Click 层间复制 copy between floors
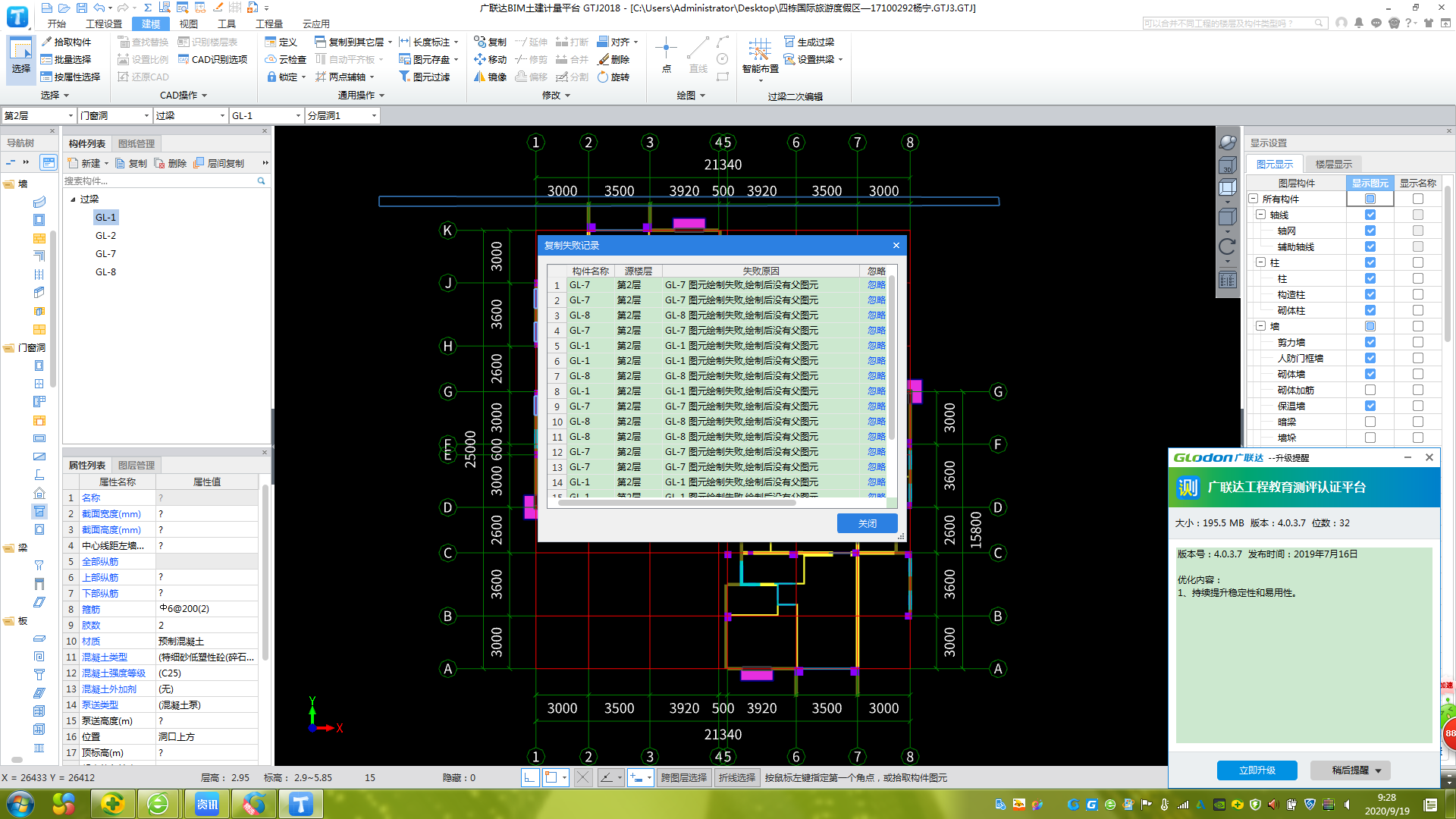Screen dimensions: 1456x819 click(219, 163)
